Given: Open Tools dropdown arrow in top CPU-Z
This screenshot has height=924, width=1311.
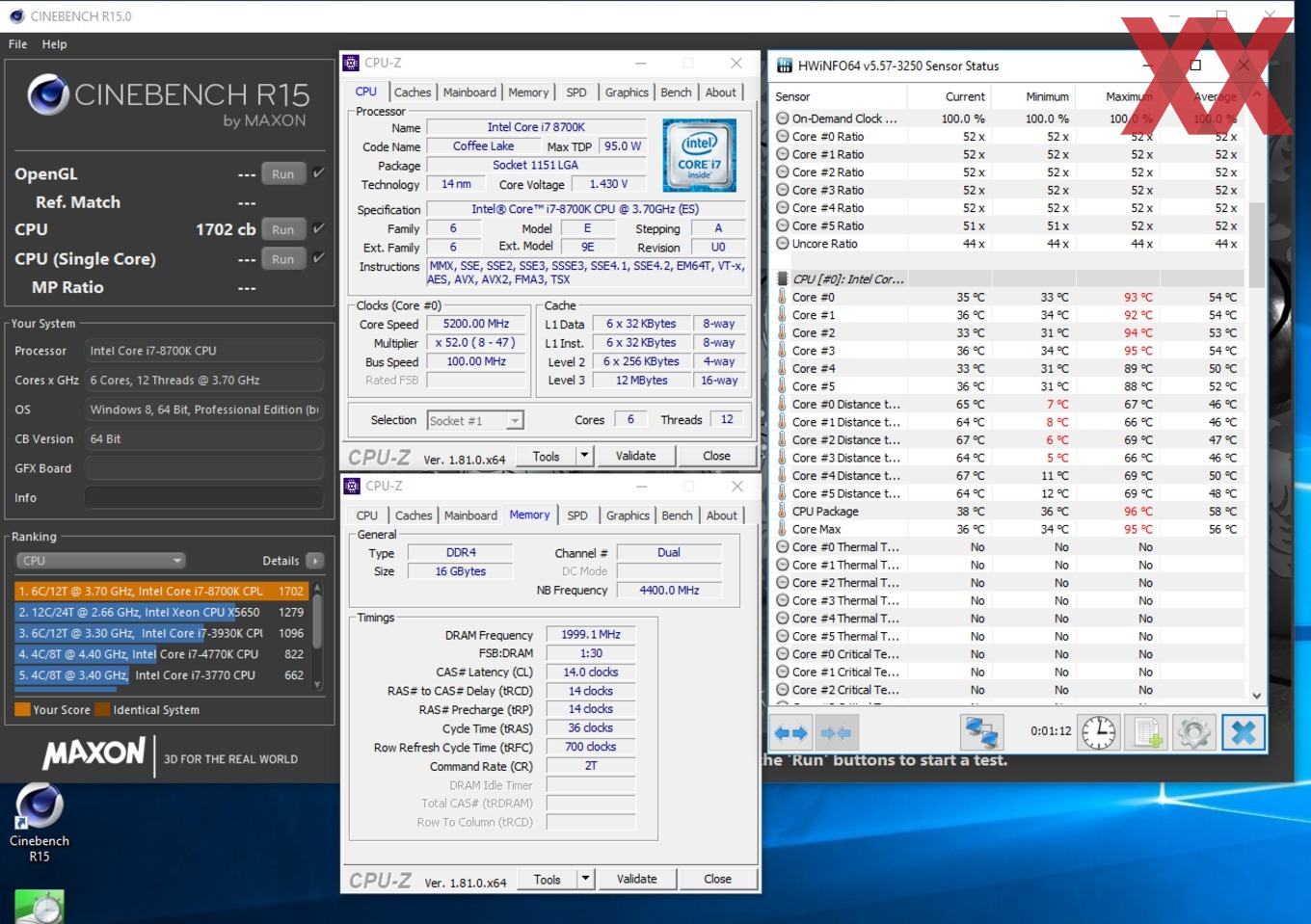Looking at the screenshot, I should click(584, 456).
